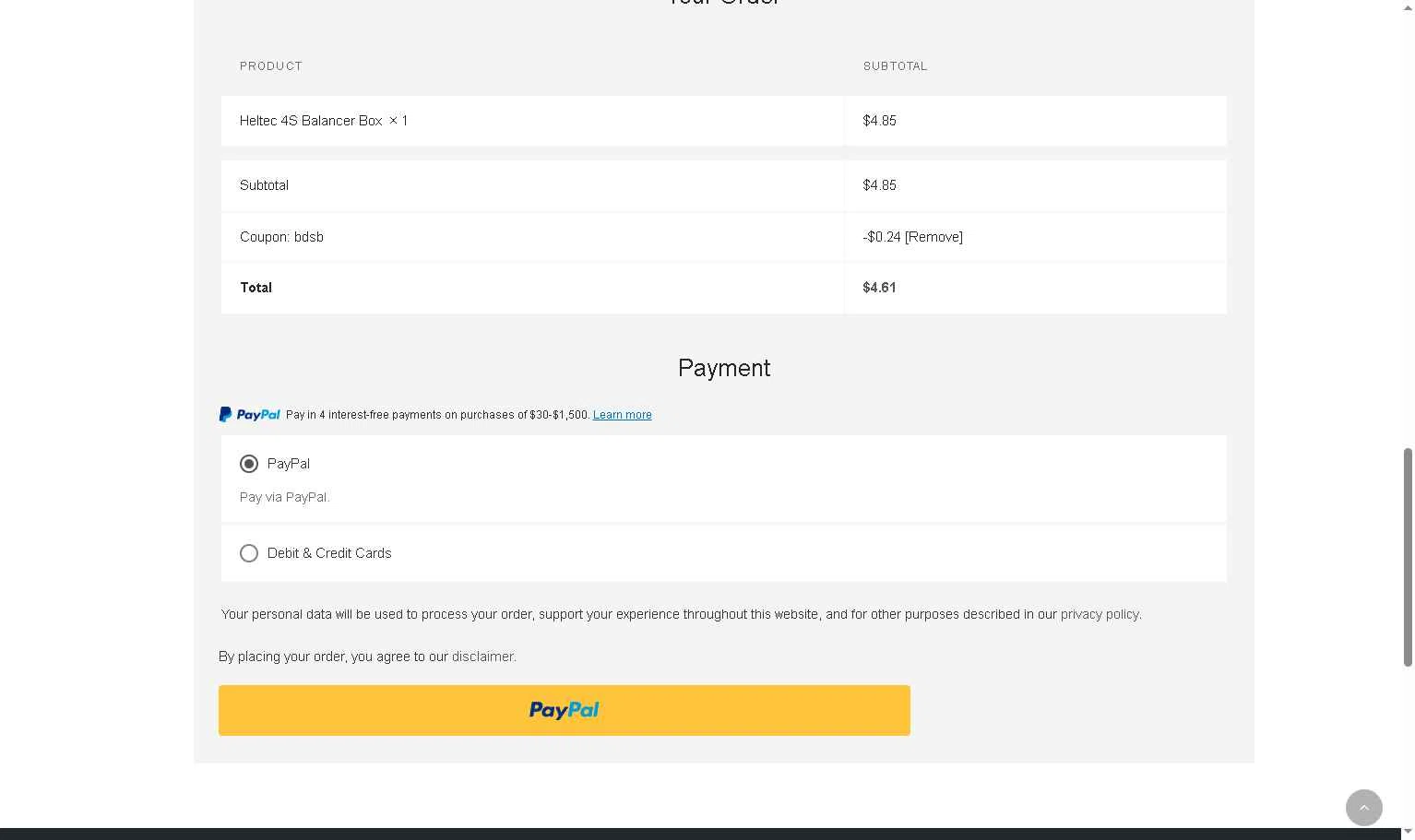
Task: Open the disclaimer link
Action: (x=482, y=657)
